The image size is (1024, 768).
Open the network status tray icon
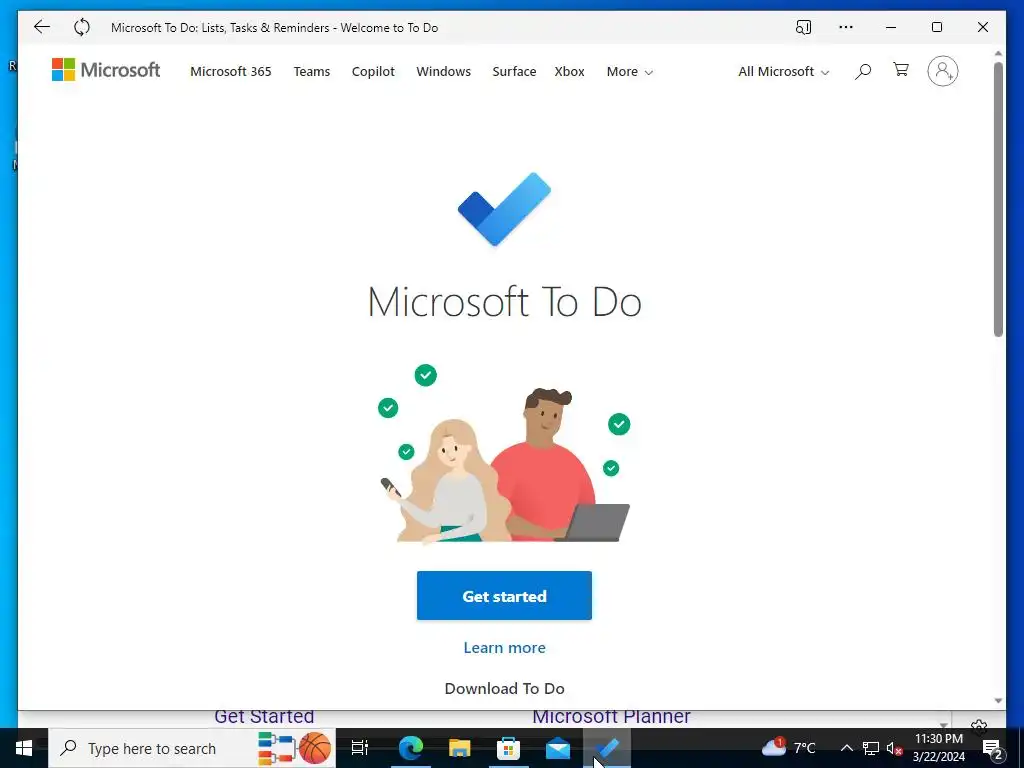click(871, 748)
